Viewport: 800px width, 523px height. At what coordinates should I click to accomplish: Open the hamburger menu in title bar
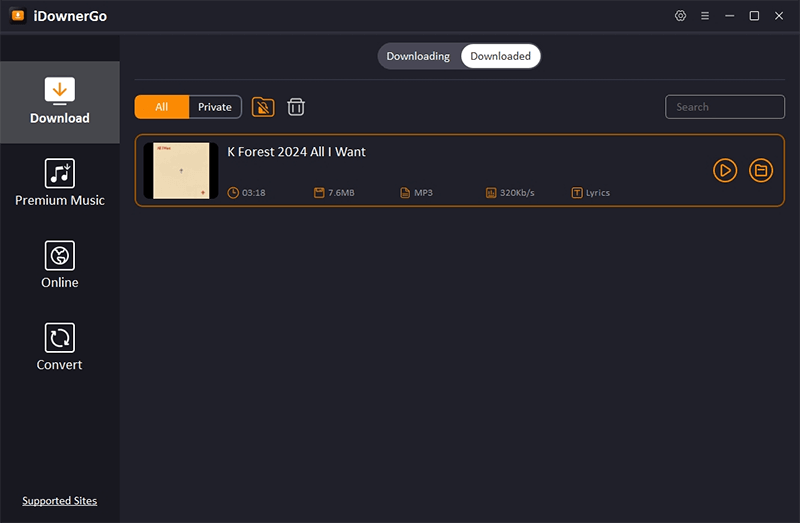click(705, 16)
